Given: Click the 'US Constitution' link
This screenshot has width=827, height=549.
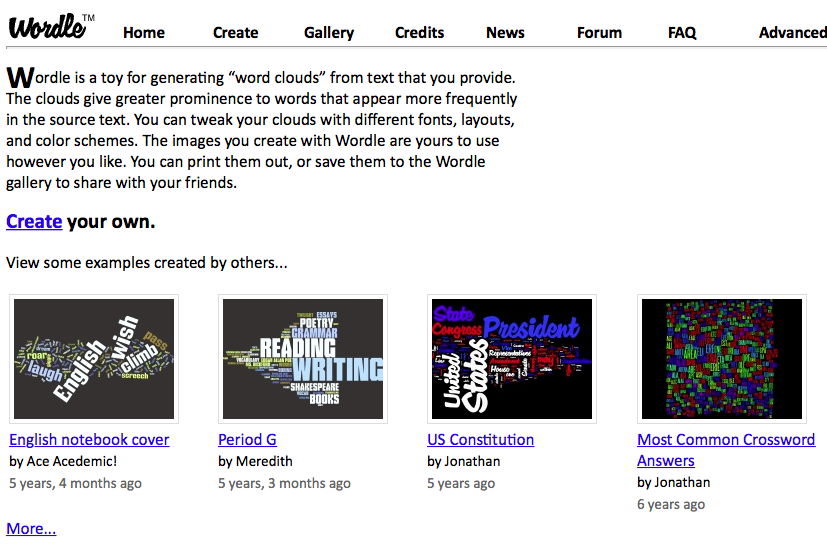Looking at the screenshot, I should (x=480, y=440).
